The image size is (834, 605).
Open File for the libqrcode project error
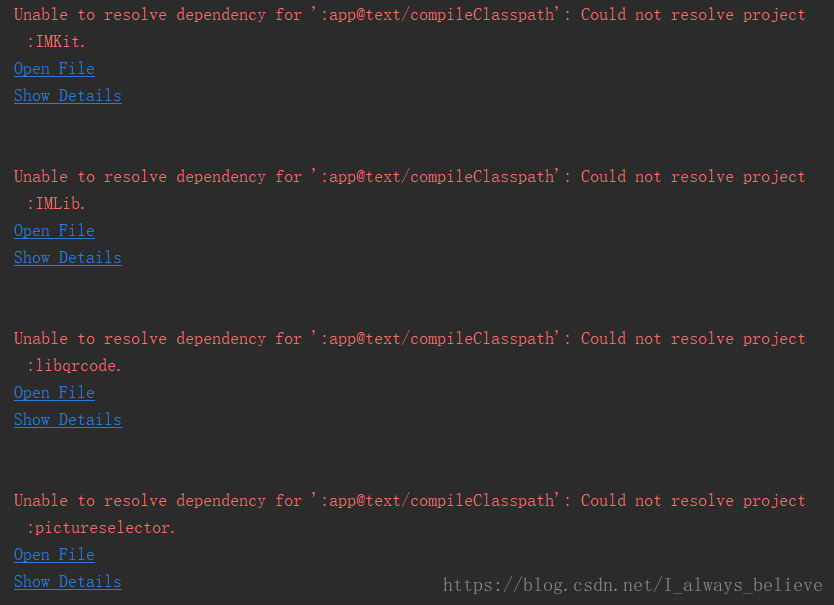[54, 392]
